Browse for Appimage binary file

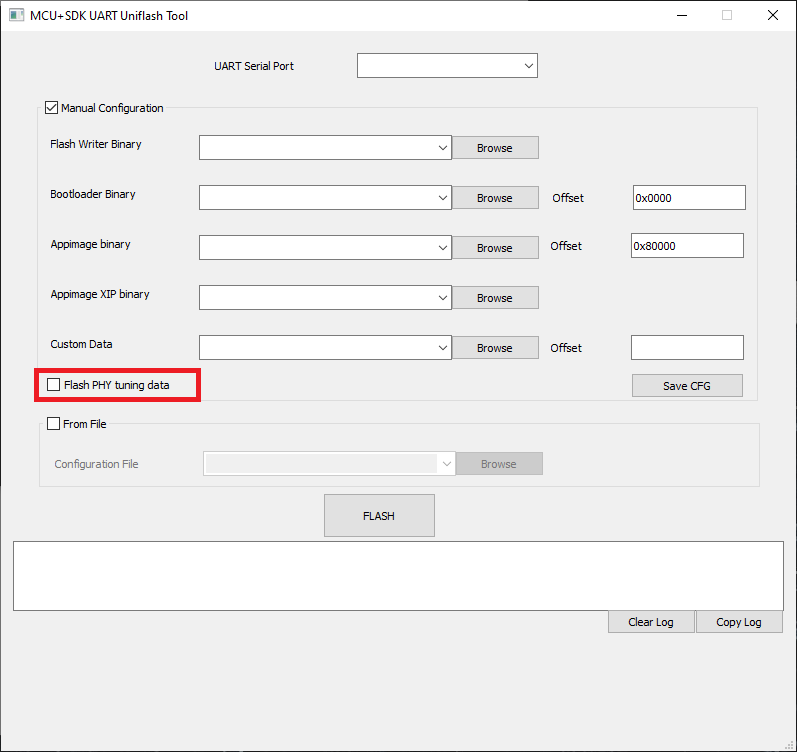point(495,248)
